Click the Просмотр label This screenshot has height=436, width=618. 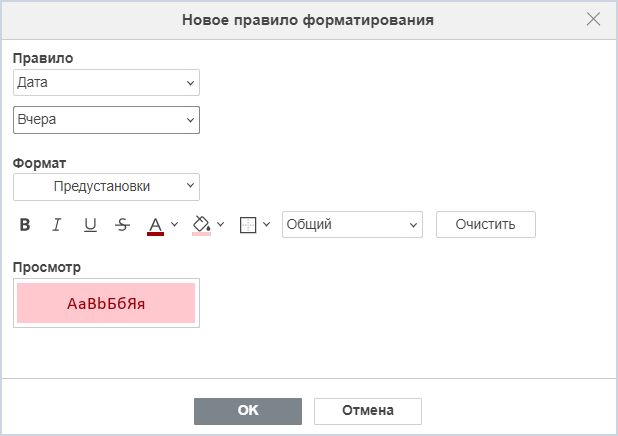(47, 267)
